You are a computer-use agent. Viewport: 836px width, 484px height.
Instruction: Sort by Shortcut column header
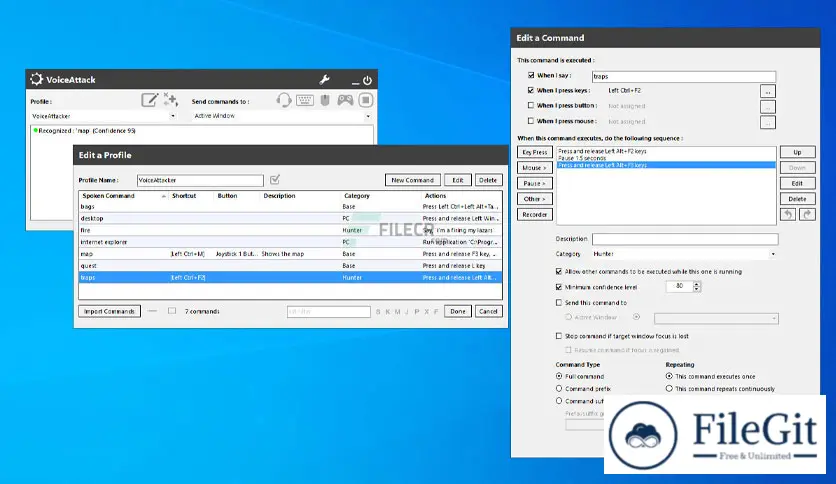click(191, 196)
